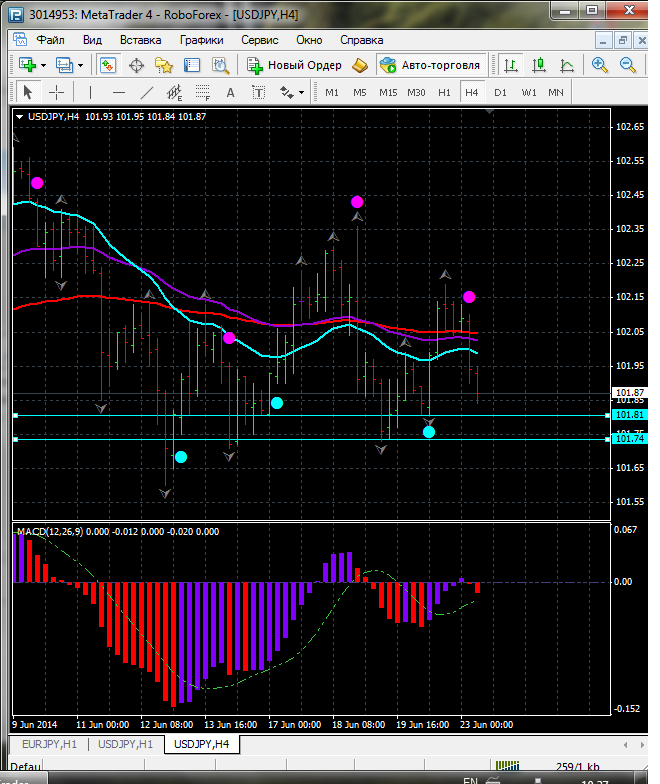Viewport: 660px width, 784px height.
Task: Click the Новый Ордер button
Action: click(x=295, y=65)
